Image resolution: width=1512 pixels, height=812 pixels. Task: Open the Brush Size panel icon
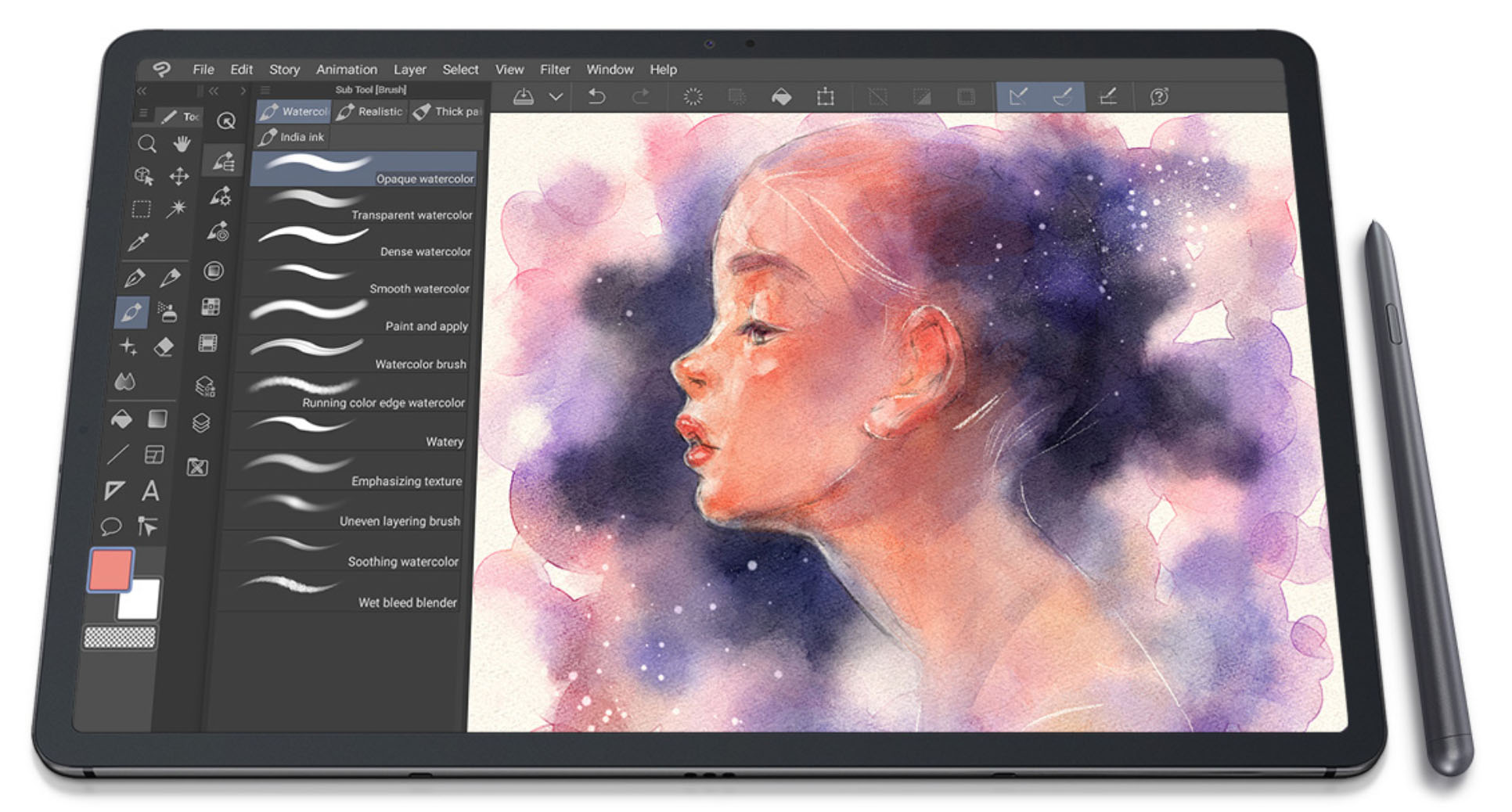point(218,232)
